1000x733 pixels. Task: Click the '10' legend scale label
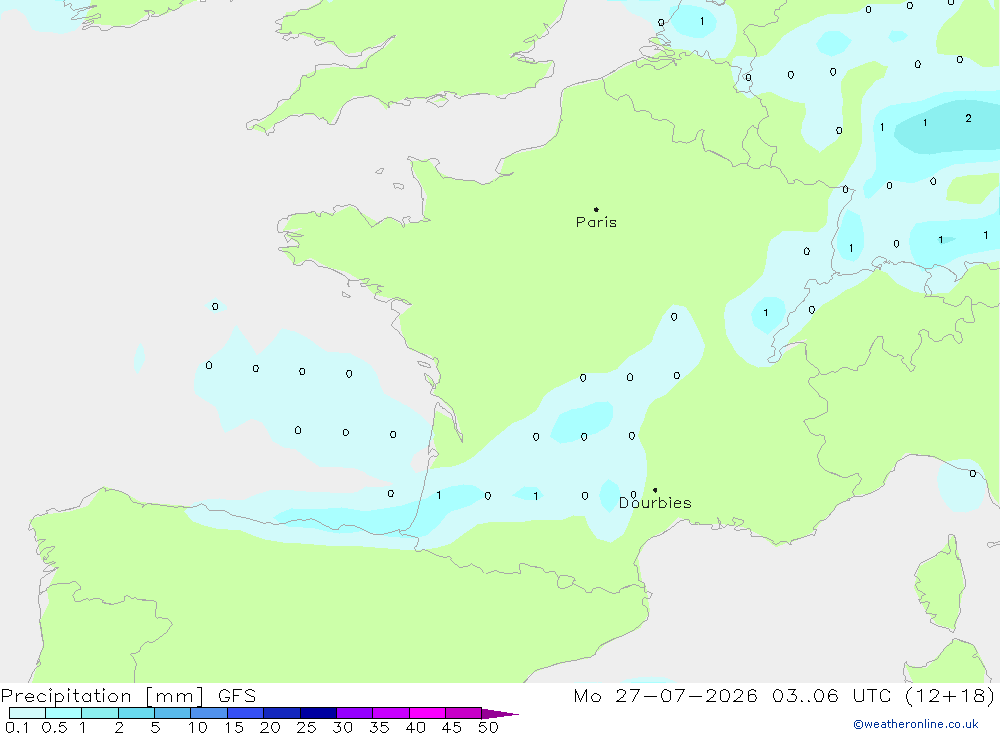pos(198,727)
